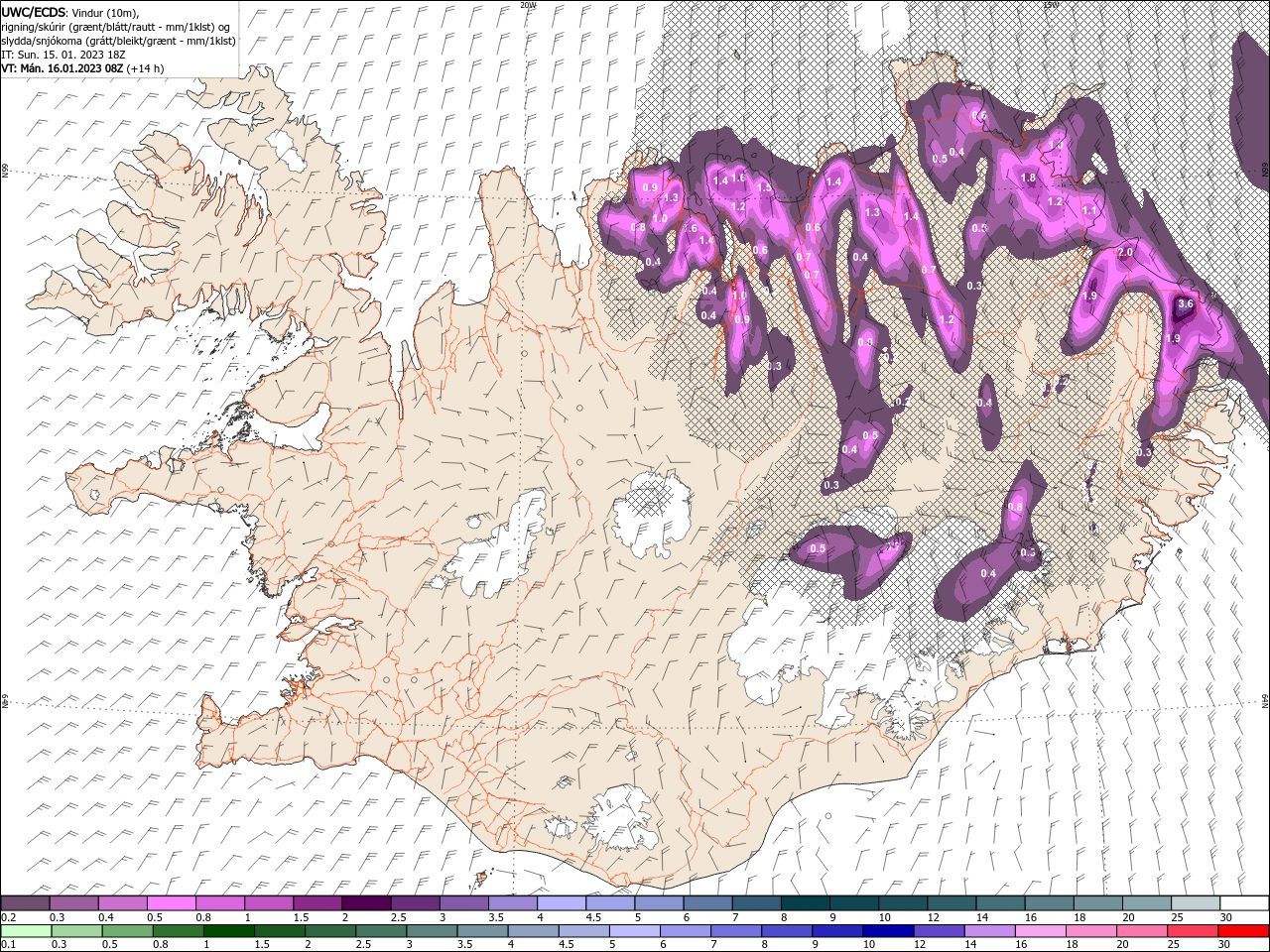This screenshot has height=952, width=1270.
Task: Click the 1.9 value beside the 3.6 peak
Action: pyautogui.click(x=1173, y=339)
